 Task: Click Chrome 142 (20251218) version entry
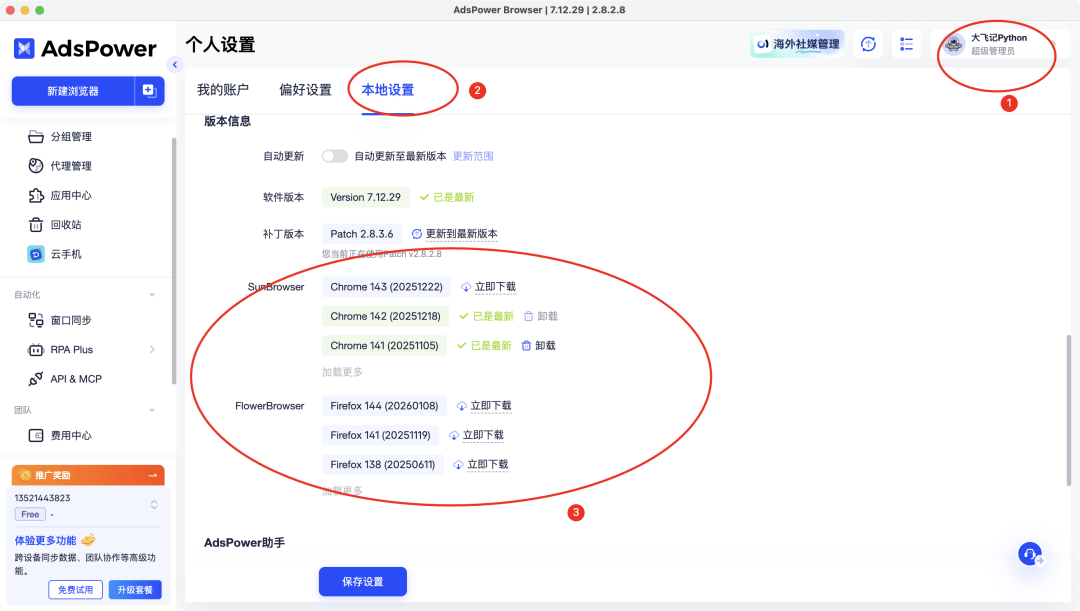[x=385, y=316]
